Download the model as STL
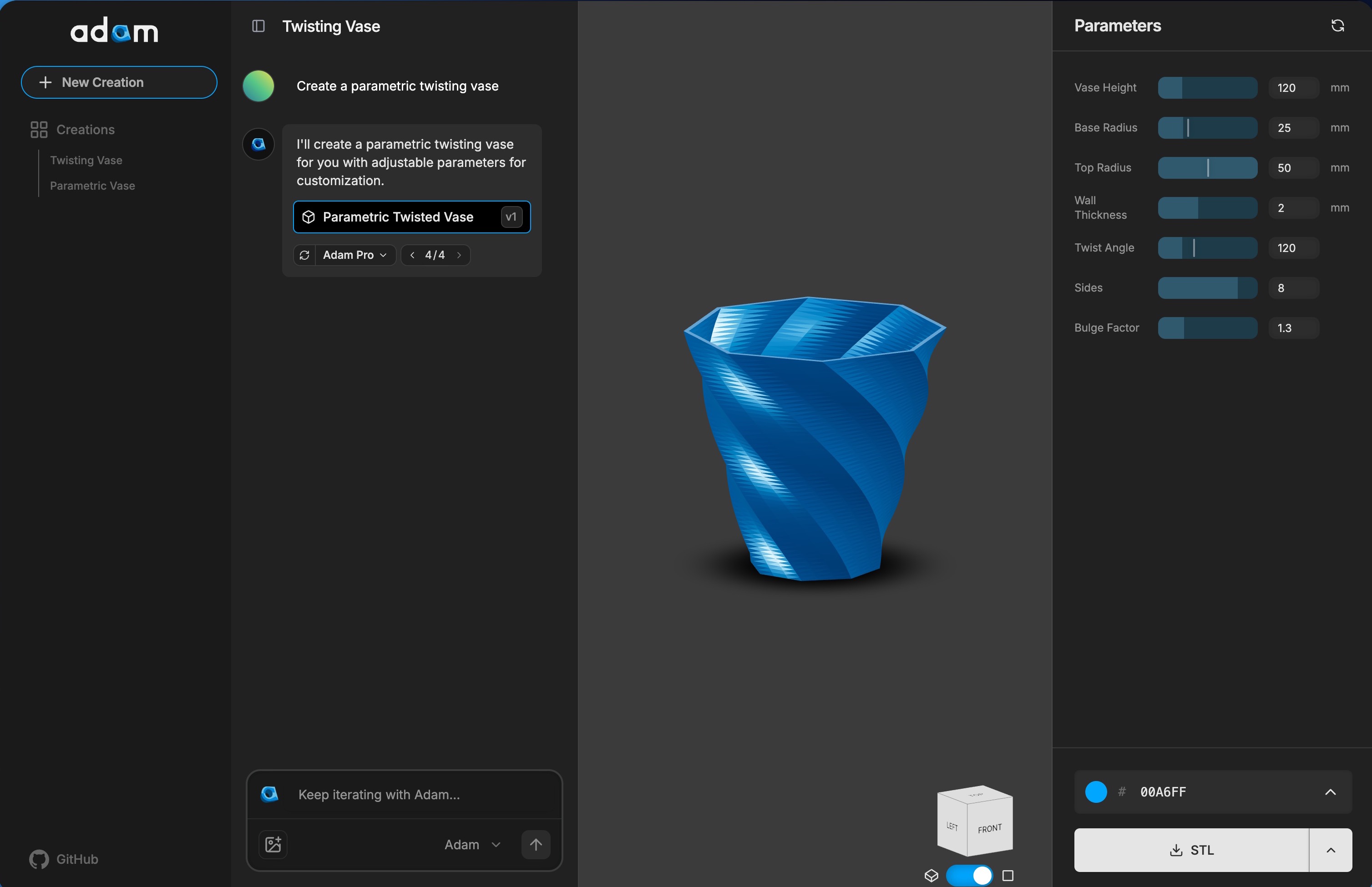The height and width of the screenshot is (887, 1372). point(1191,850)
